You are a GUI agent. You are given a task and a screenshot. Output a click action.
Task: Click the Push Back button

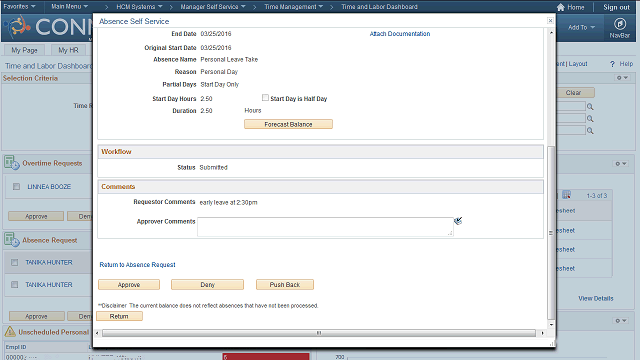(285, 284)
